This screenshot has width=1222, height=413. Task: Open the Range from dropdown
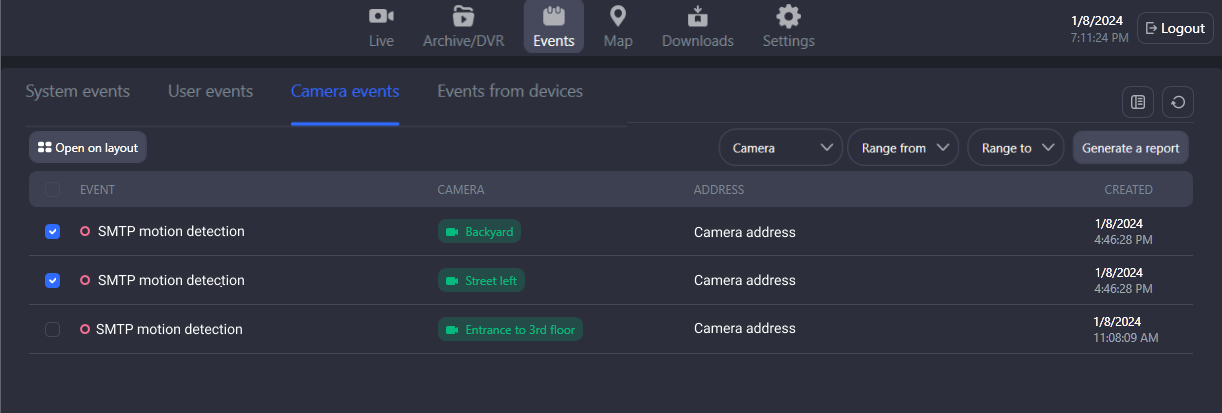click(x=903, y=148)
